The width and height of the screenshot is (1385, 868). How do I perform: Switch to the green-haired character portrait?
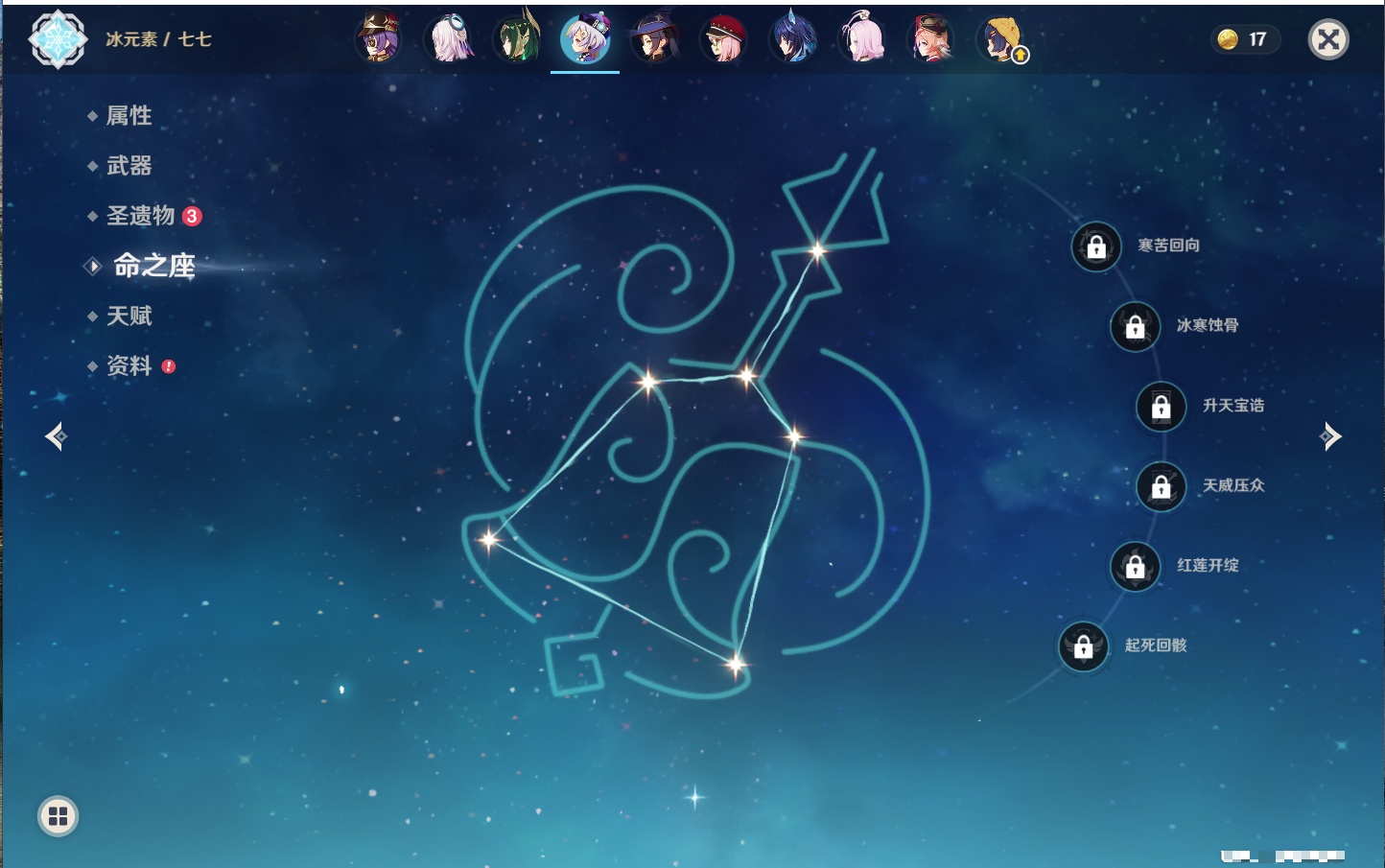517,39
